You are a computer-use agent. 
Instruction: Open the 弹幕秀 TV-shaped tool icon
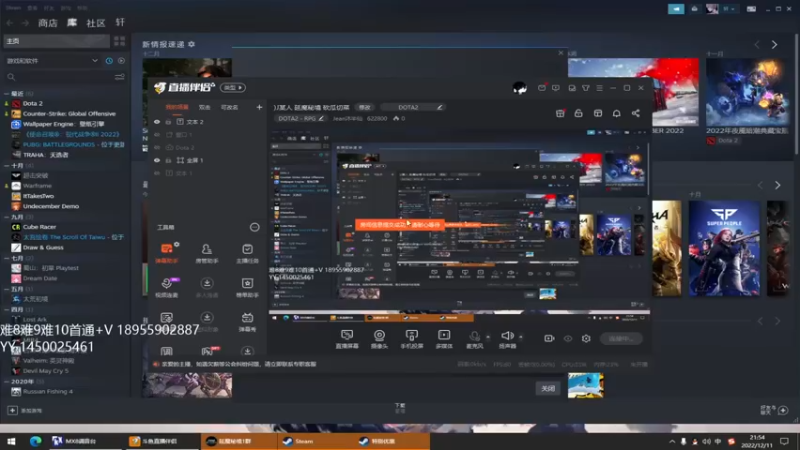pos(247,322)
